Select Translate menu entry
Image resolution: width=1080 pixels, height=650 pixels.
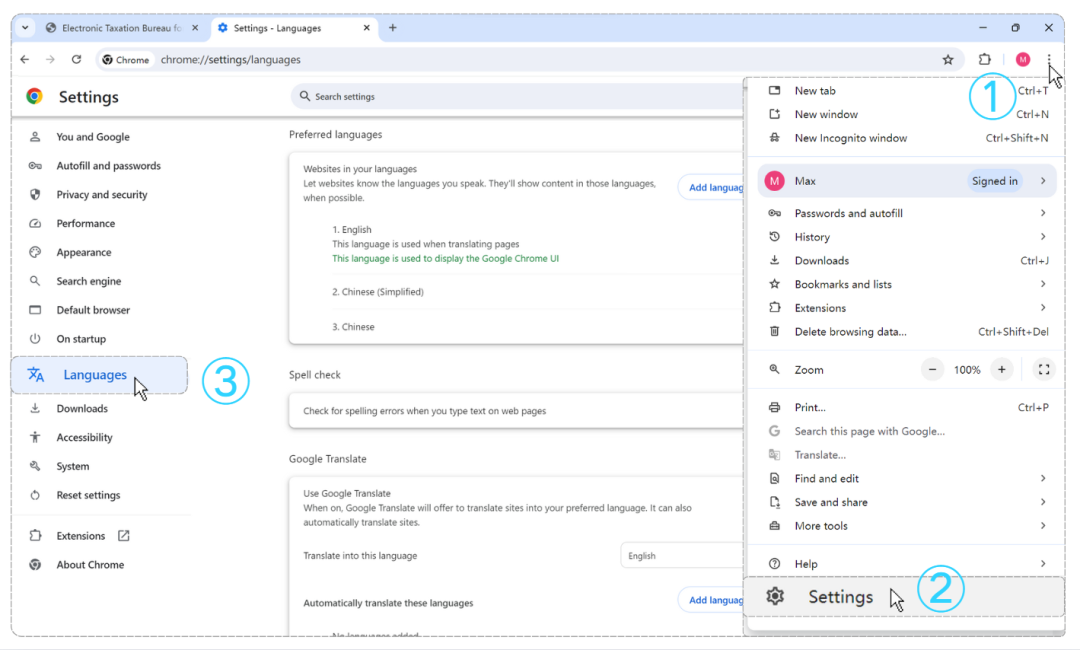pyautogui.click(x=906, y=455)
